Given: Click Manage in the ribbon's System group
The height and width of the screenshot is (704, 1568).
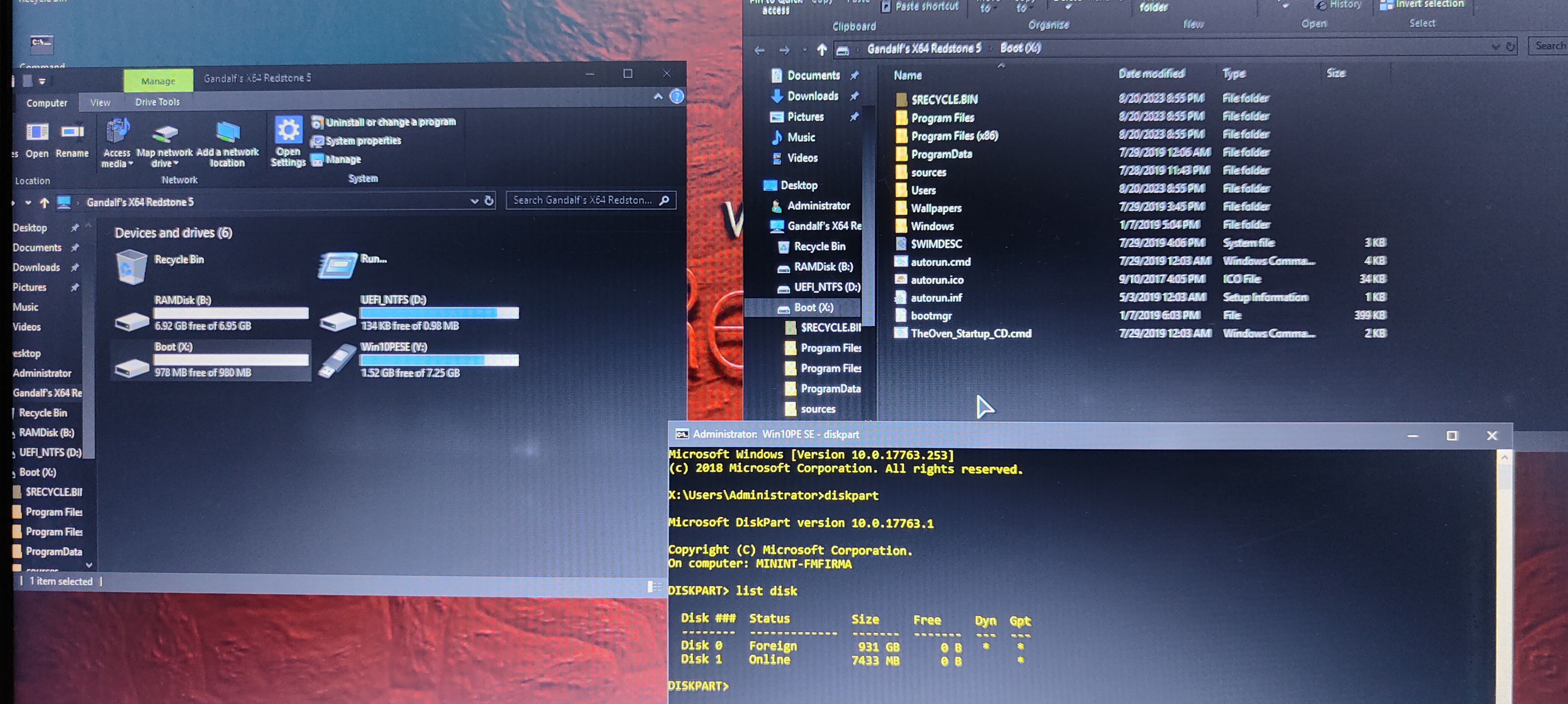Looking at the screenshot, I should [336, 160].
